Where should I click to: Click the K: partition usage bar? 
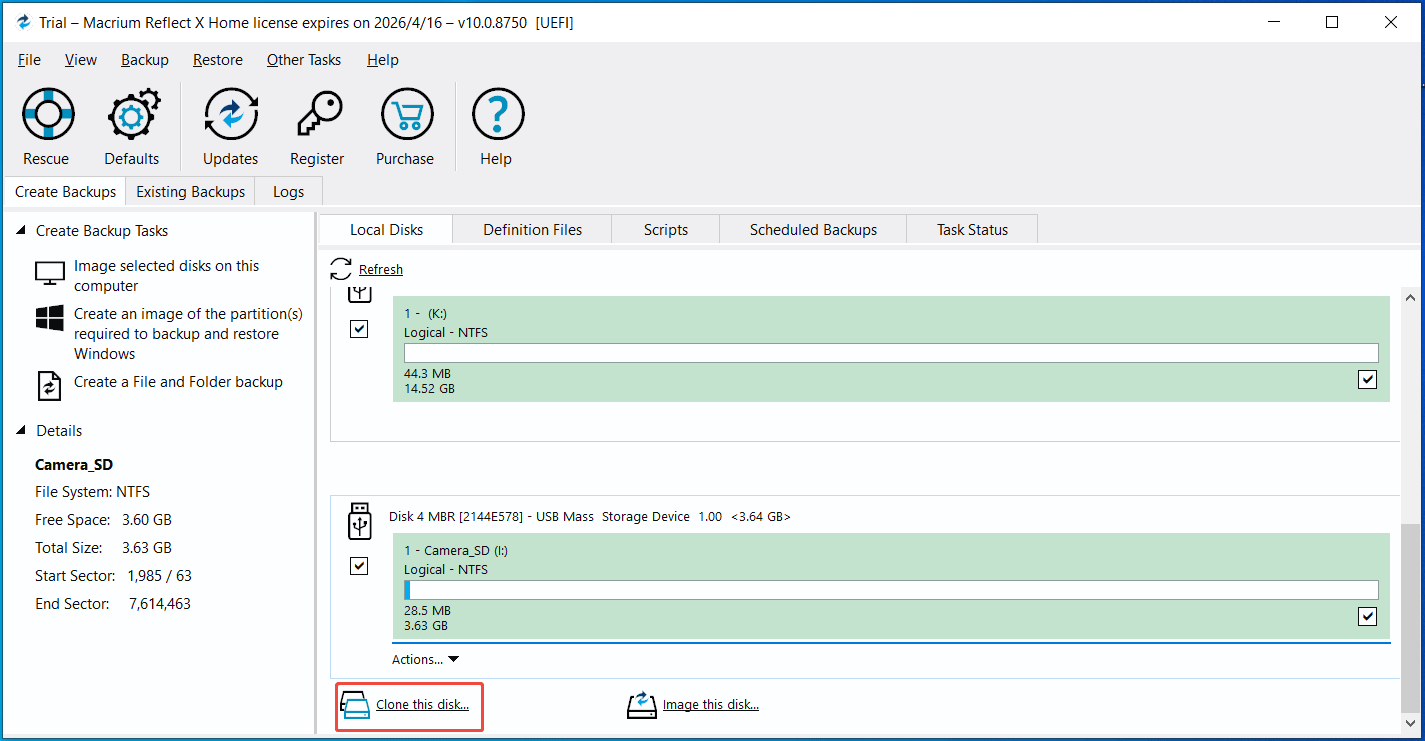click(891, 353)
